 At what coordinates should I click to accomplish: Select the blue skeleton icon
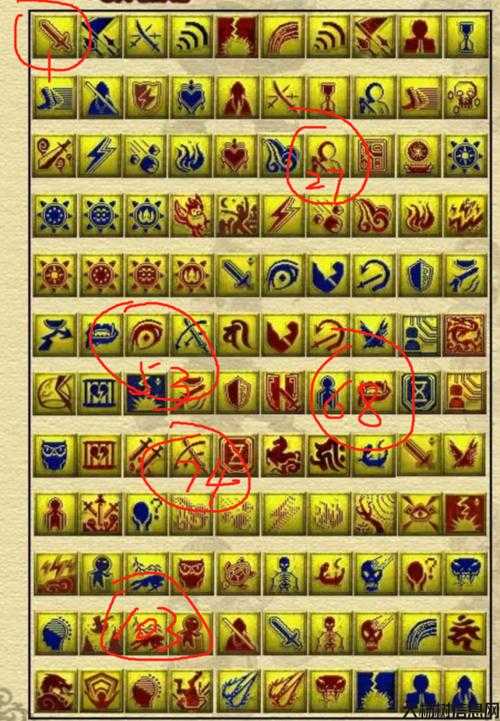(283, 574)
